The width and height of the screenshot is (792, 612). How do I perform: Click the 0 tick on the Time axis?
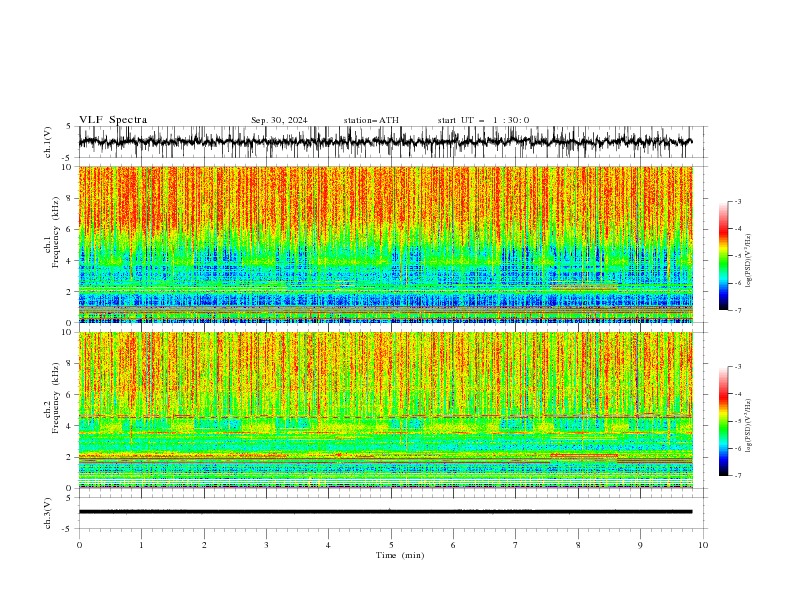(79, 545)
